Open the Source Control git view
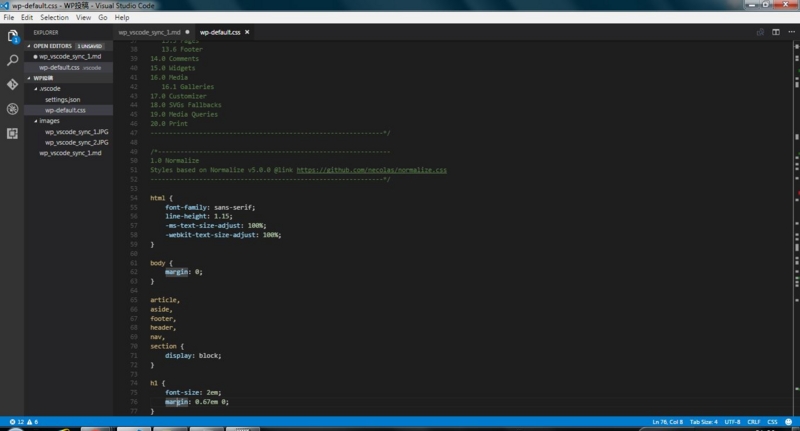Screen dimensions: 800x431 click(12, 84)
